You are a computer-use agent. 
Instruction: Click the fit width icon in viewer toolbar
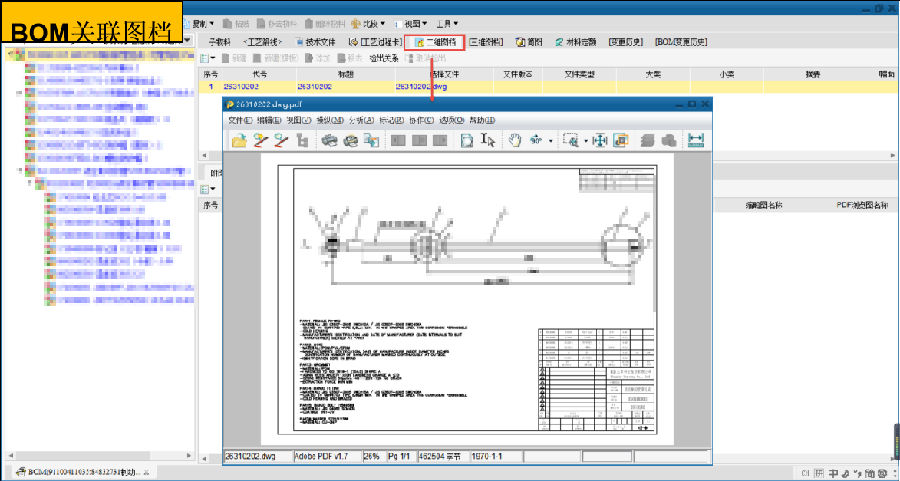[697, 141]
